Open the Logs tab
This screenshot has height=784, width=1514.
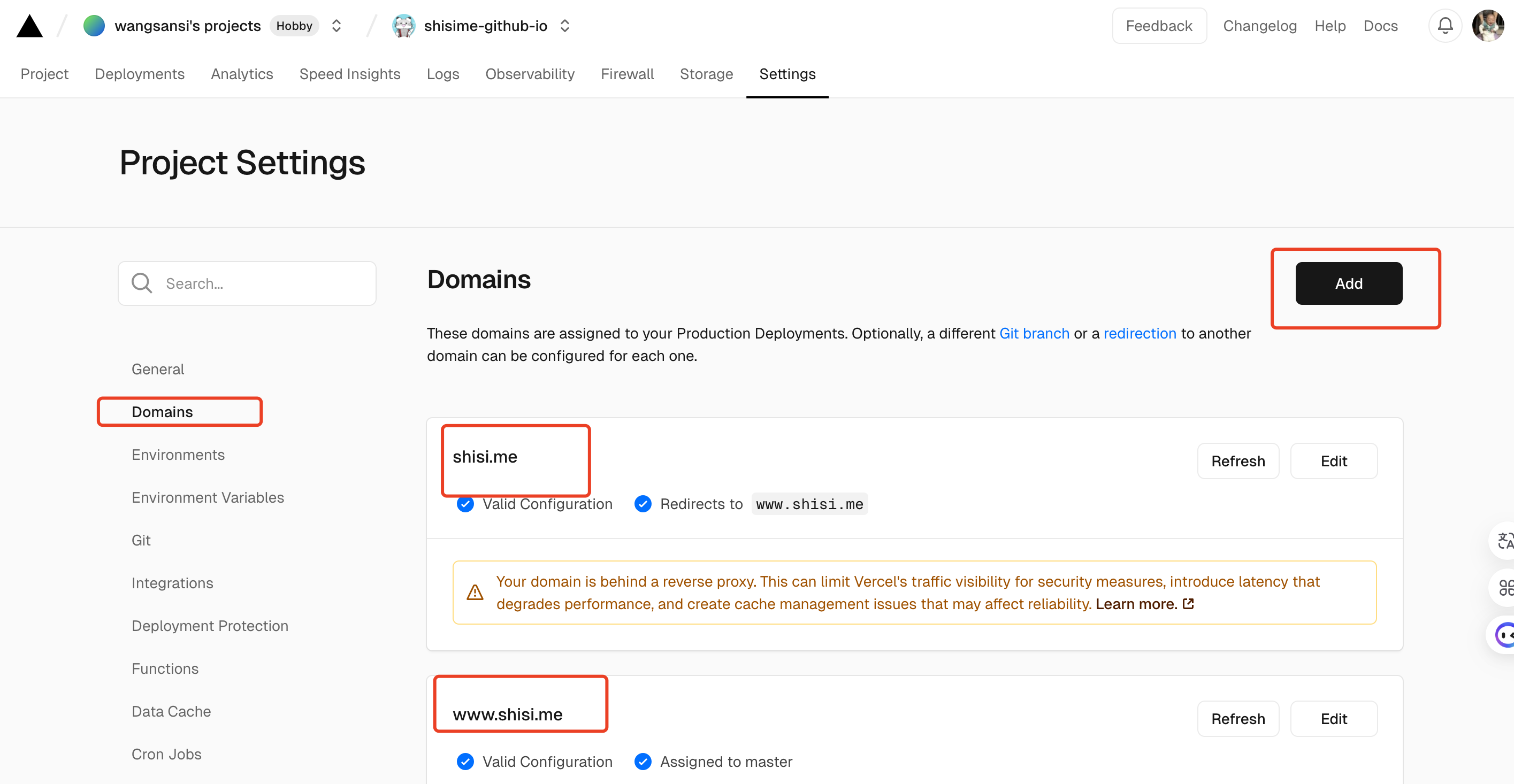(442, 74)
